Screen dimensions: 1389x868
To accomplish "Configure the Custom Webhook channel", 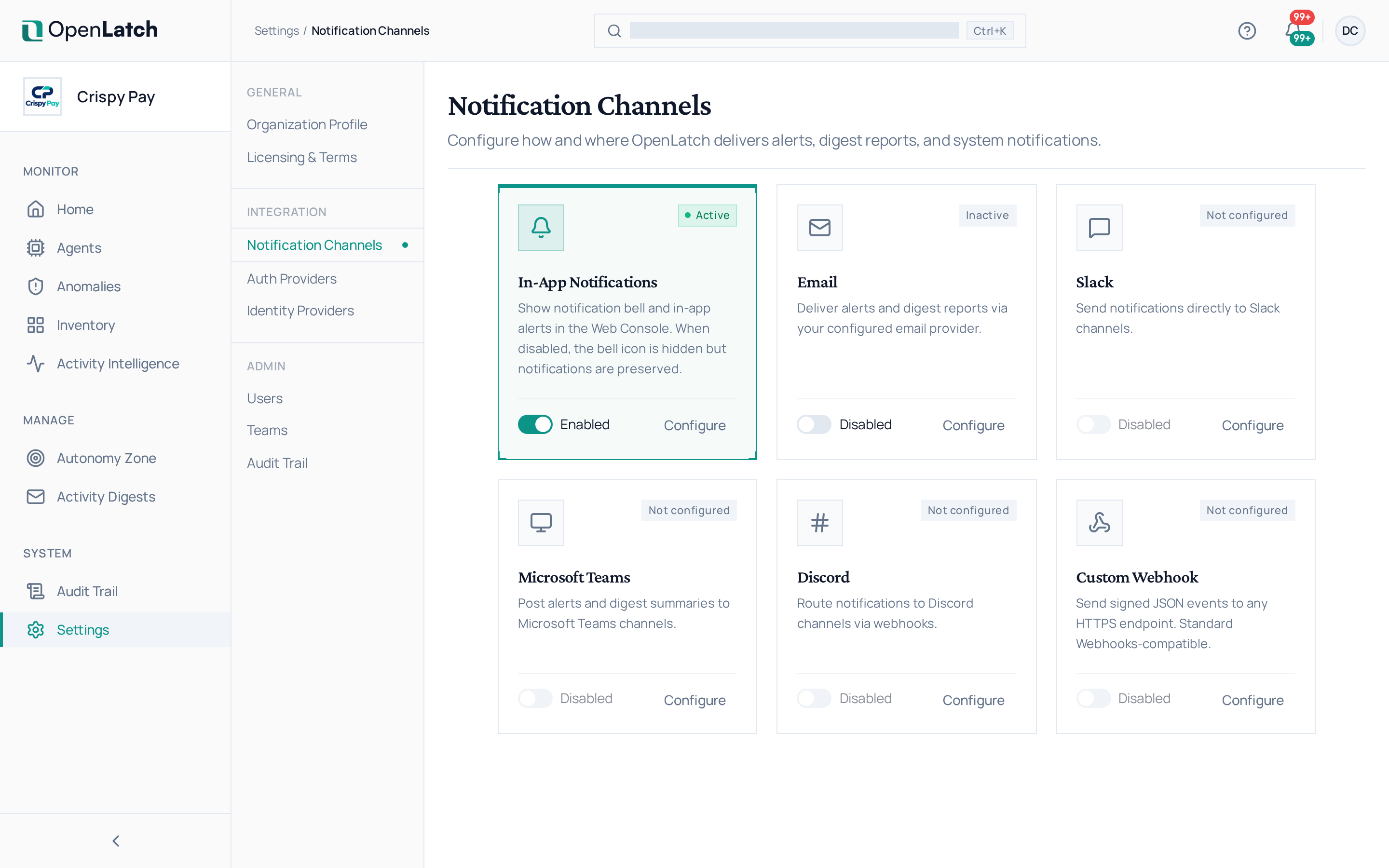I will (1253, 700).
